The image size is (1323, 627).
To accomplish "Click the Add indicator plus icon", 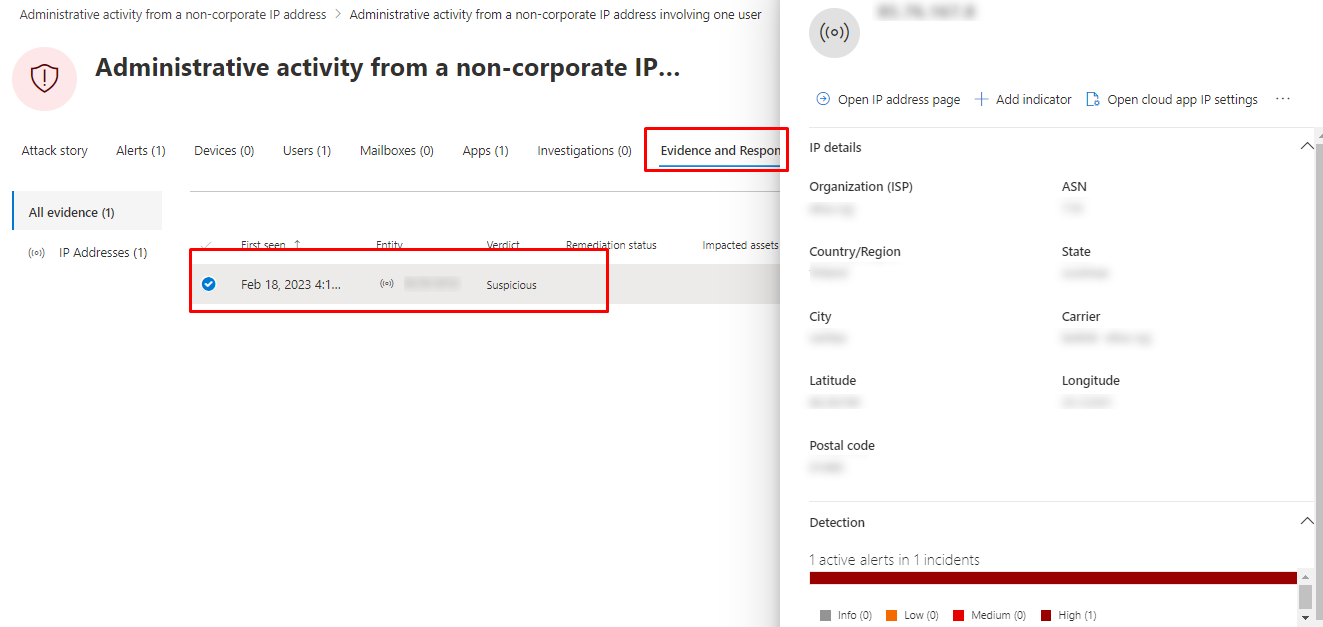I will click(981, 99).
